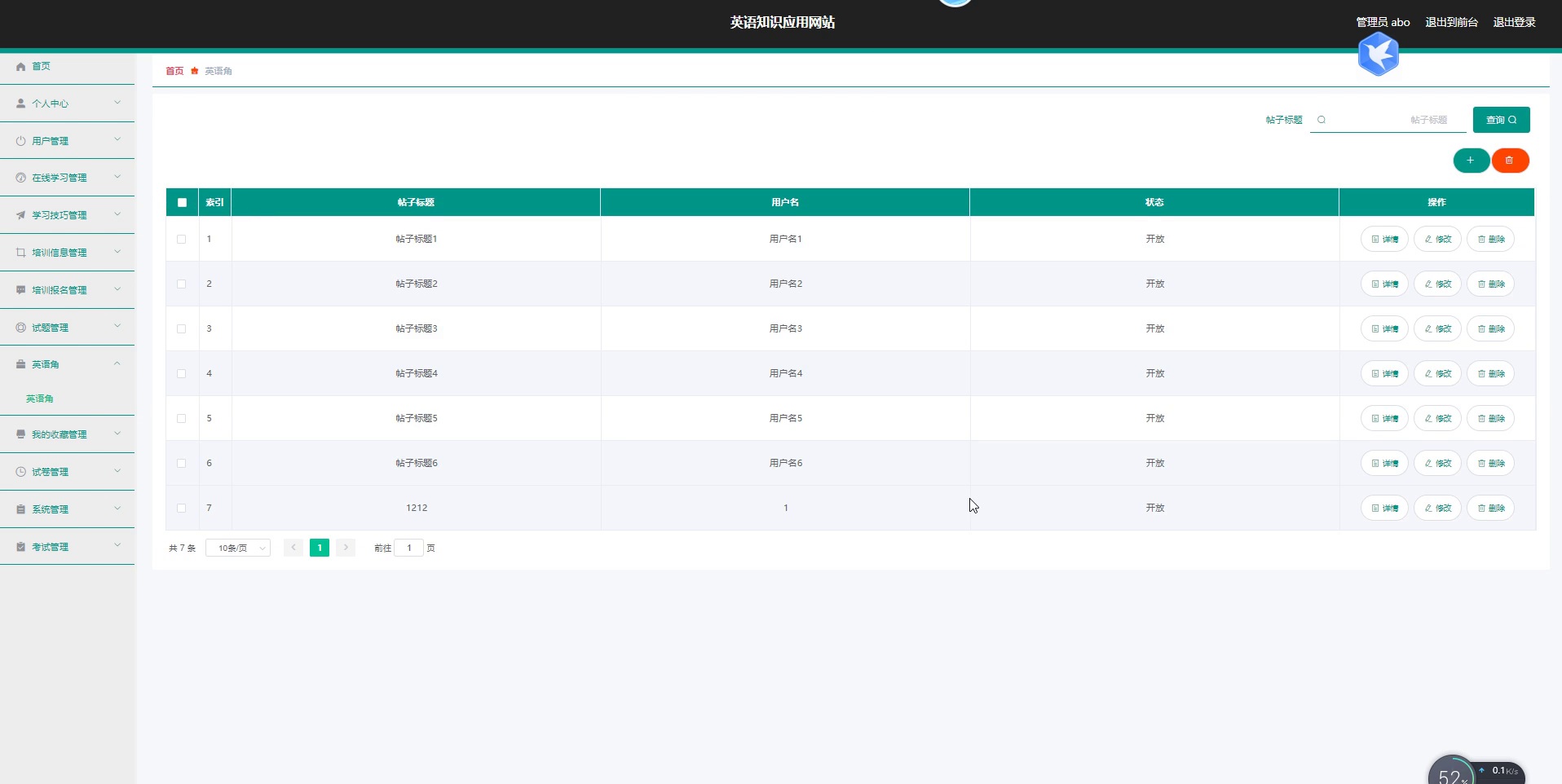Click the paper plane icon for 学习技巧管理
Viewport: 1562px width, 784px height.
[20, 215]
